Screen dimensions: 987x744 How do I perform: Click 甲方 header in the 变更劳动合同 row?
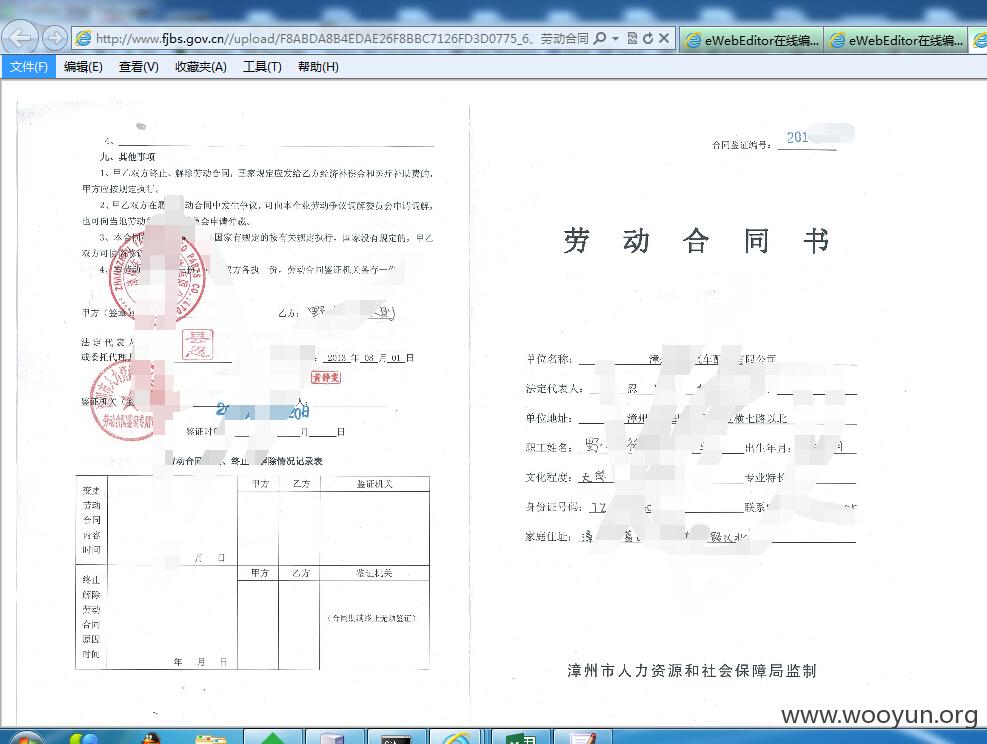click(x=259, y=483)
